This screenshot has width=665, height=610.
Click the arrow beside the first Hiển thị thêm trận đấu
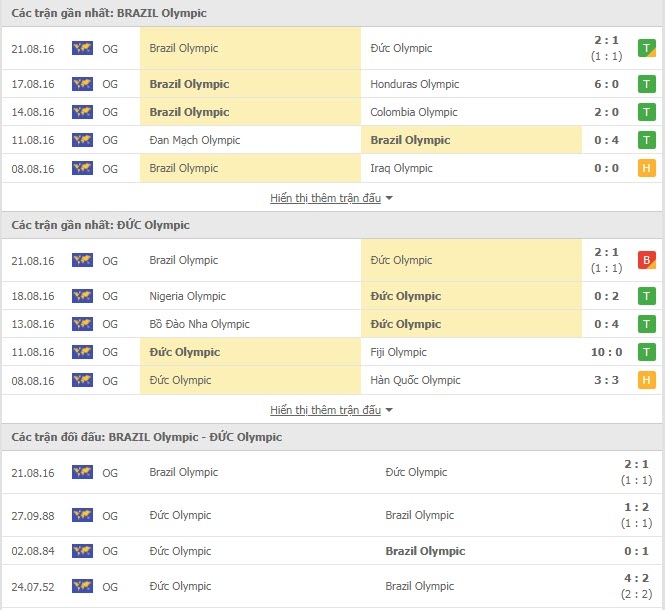click(x=389, y=198)
